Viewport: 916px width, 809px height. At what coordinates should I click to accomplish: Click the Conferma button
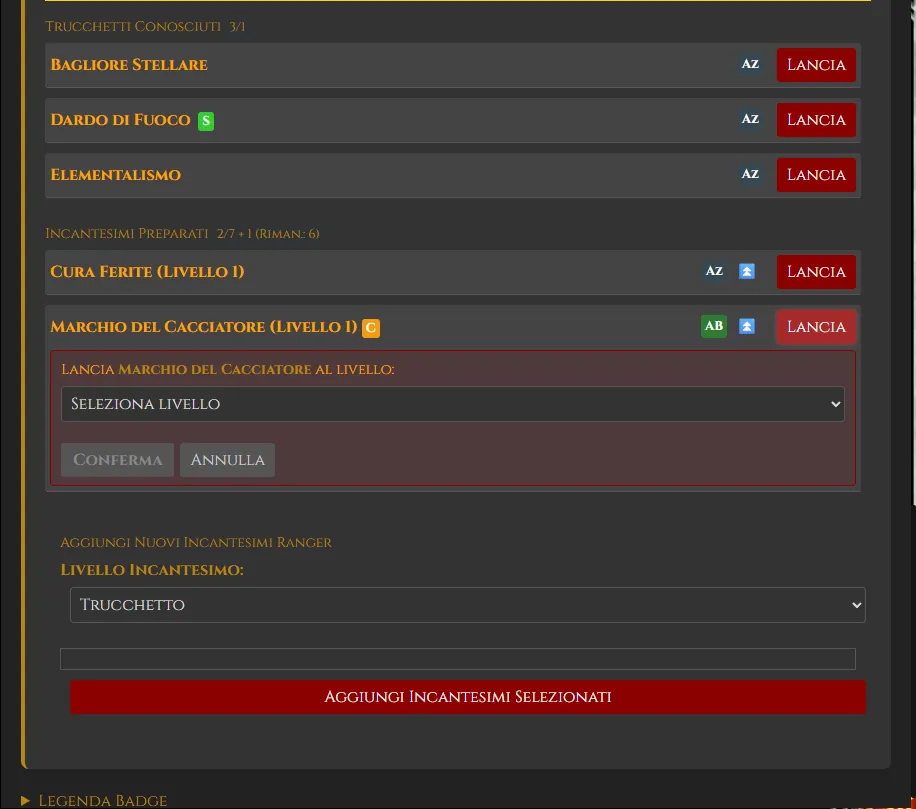point(117,460)
